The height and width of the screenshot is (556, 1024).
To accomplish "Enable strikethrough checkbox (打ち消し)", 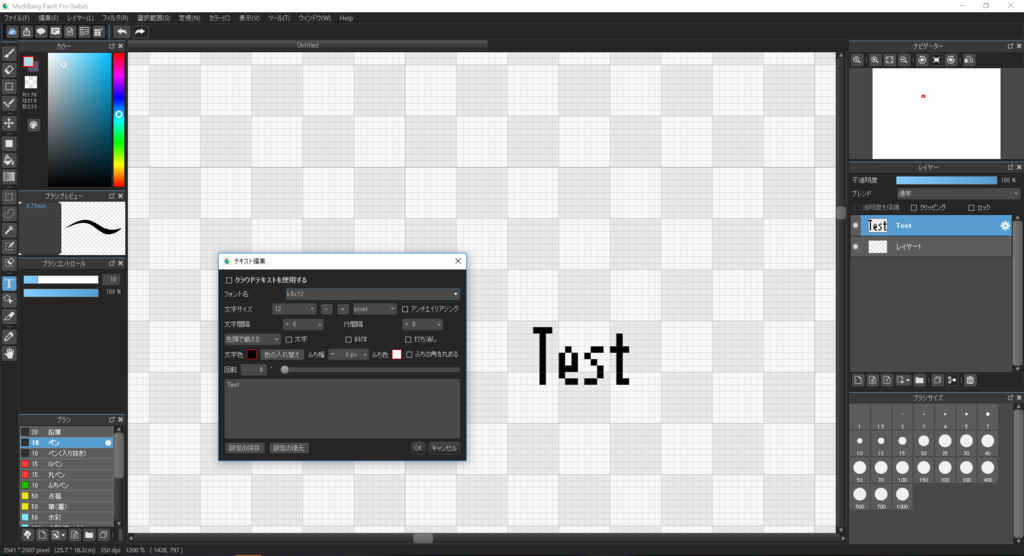I will point(408,340).
